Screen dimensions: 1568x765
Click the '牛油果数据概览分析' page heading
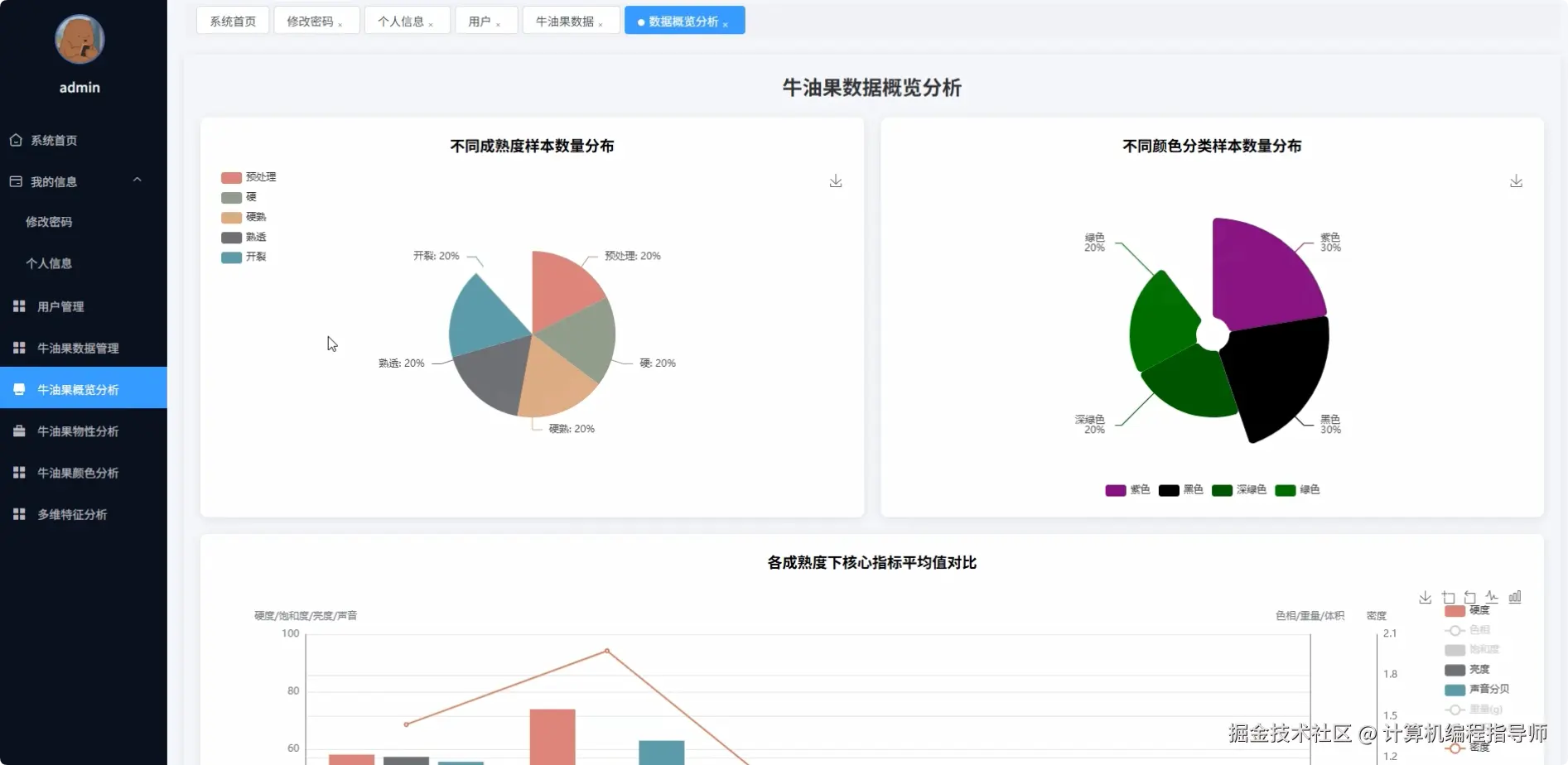[871, 88]
